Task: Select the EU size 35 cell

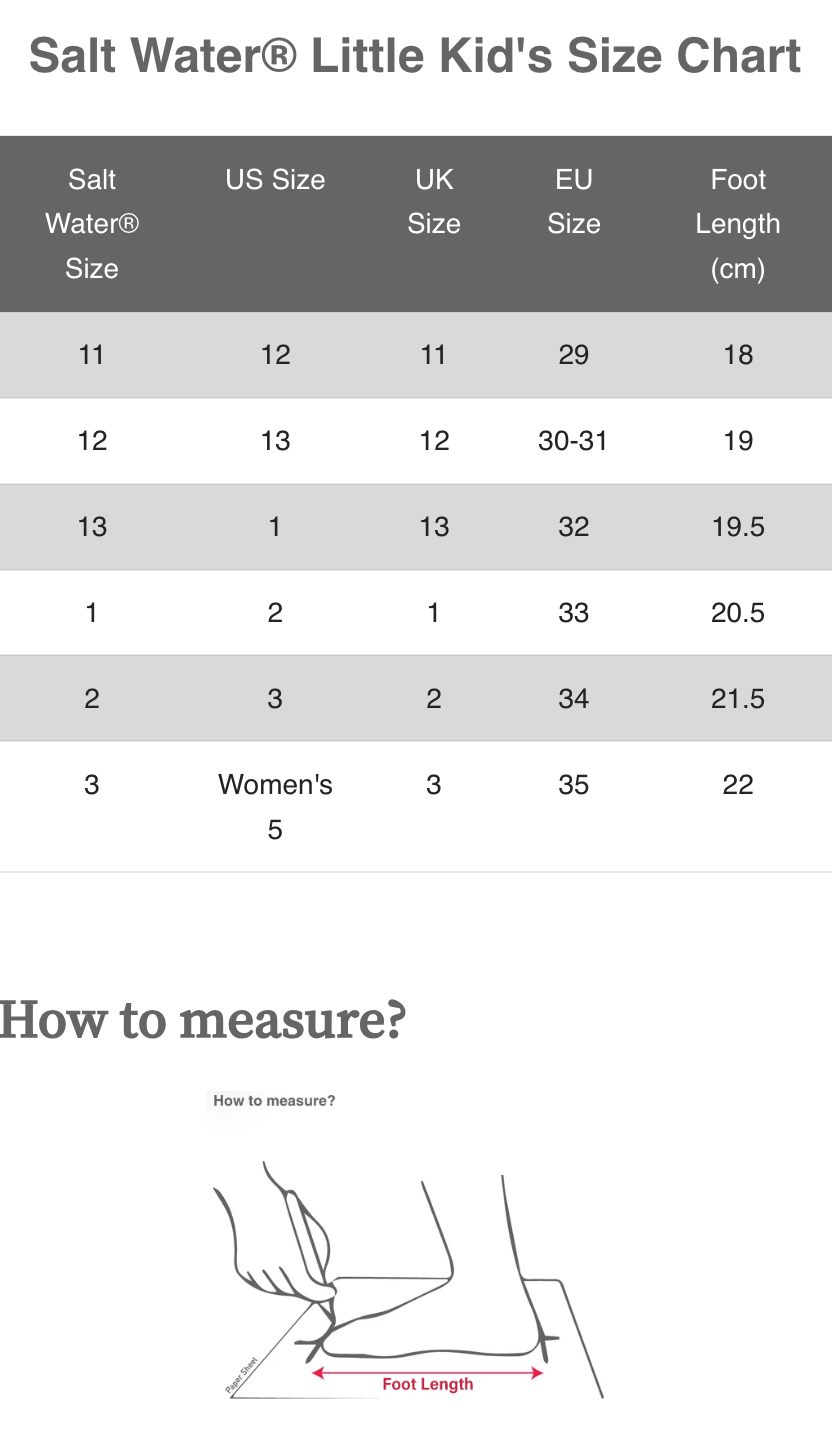Action: (x=573, y=785)
